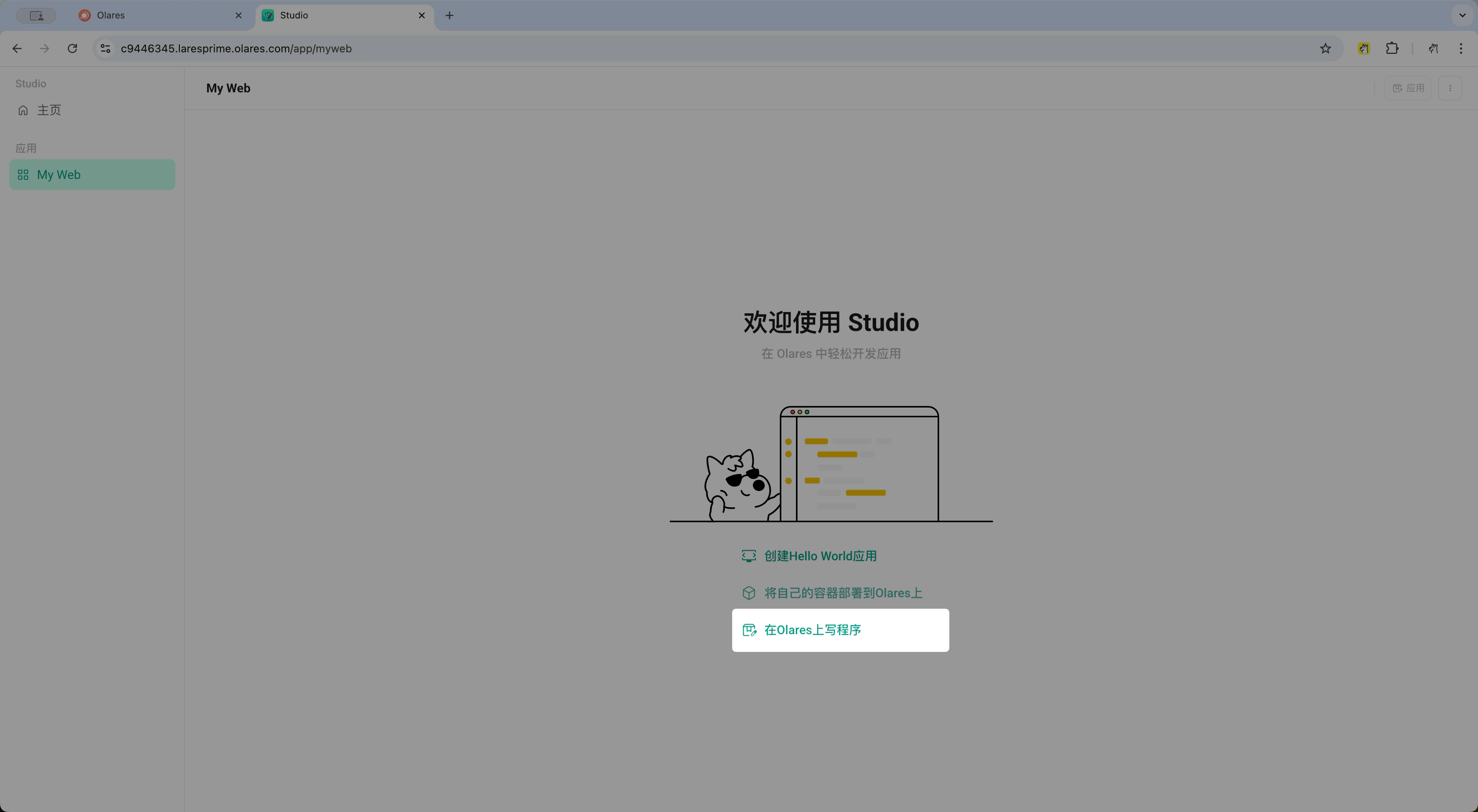Click the yellow dog extension icon in toolbar
1478x812 pixels.
click(x=1364, y=48)
